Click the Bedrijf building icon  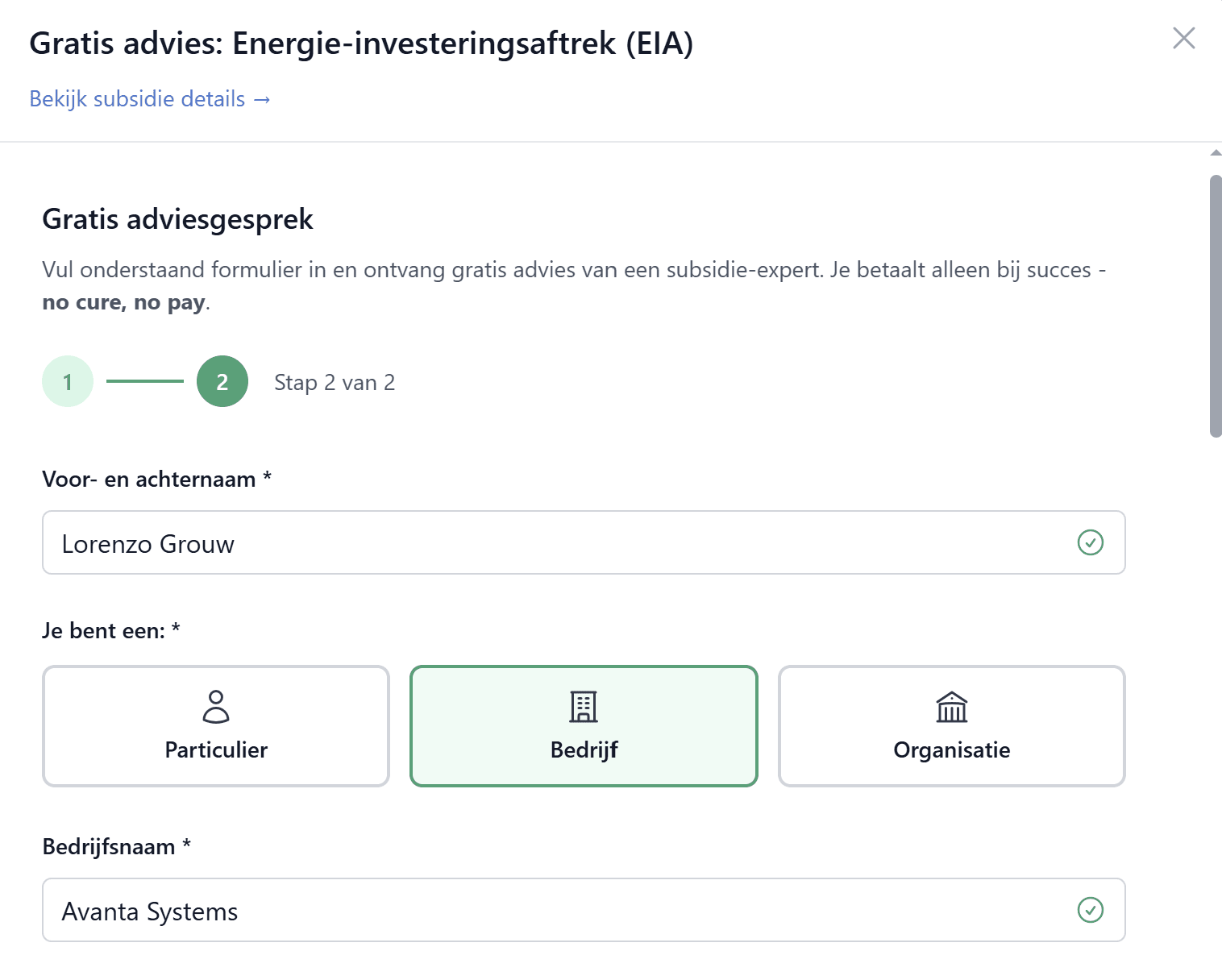pos(583,706)
